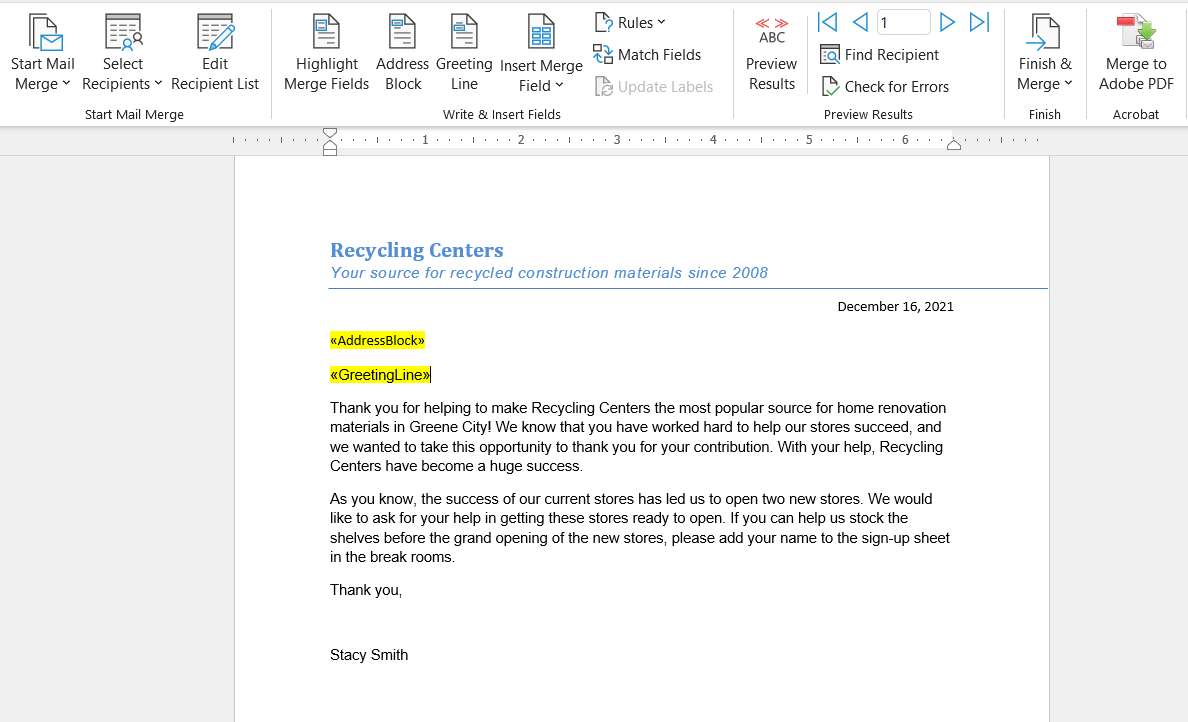The height and width of the screenshot is (722, 1188).
Task: Click the record number input box
Action: (x=903, y=23)
